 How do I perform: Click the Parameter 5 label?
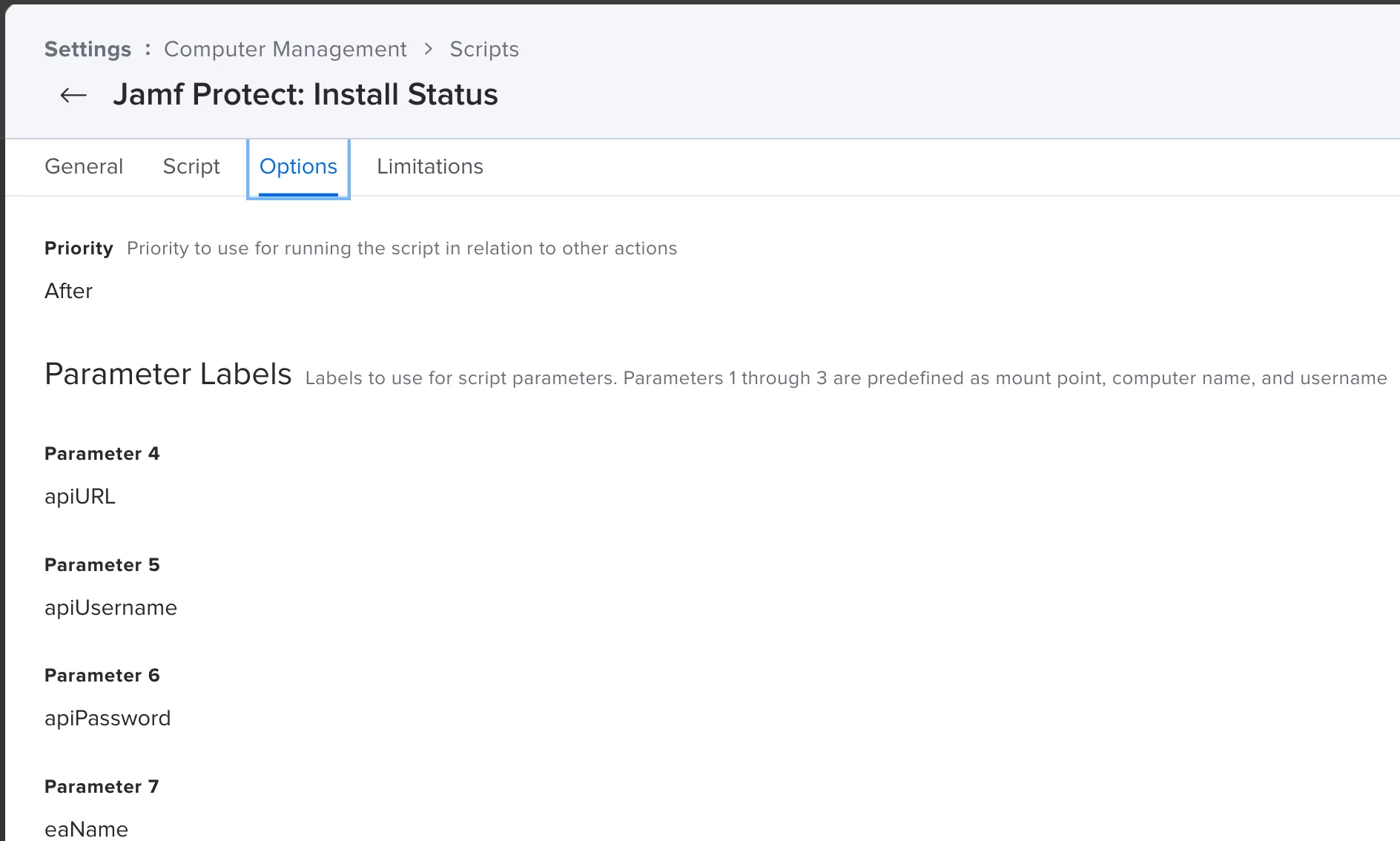[102, 564]
